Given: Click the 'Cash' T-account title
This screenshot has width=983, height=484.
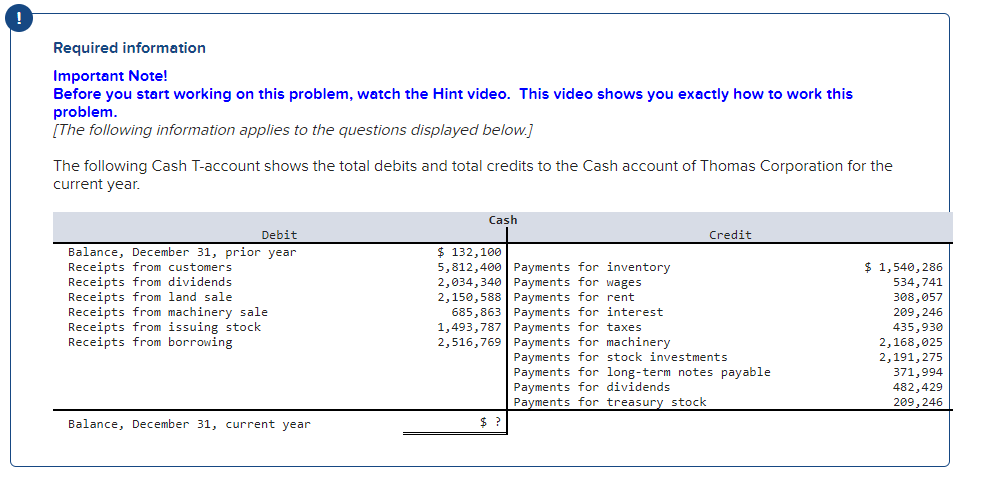Looking at the screenshot, I should click(x=503, y=220).
